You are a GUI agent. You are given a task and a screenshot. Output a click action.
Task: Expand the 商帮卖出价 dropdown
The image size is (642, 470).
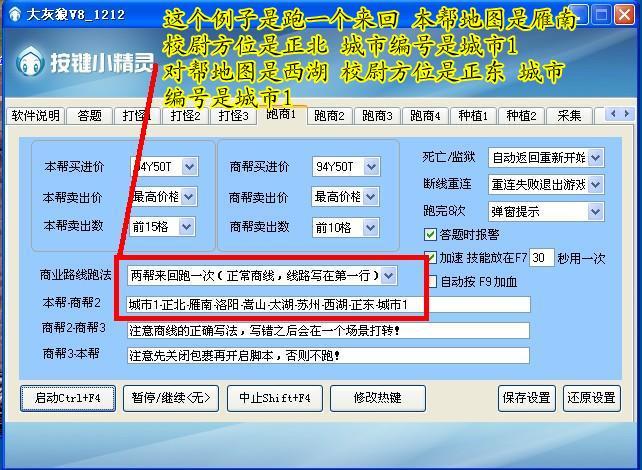coord(371,197)
